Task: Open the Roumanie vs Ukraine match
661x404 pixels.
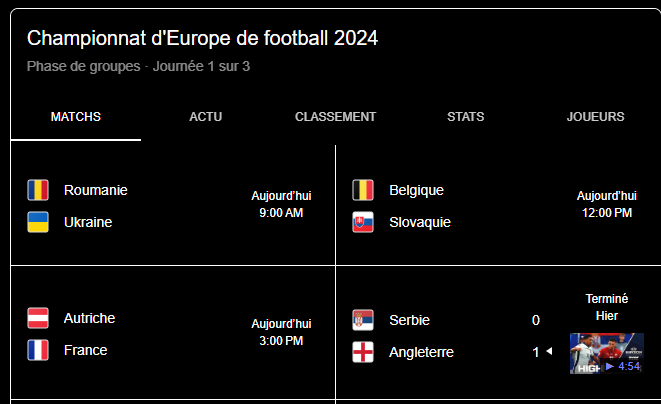Action: tap(172, 206)
